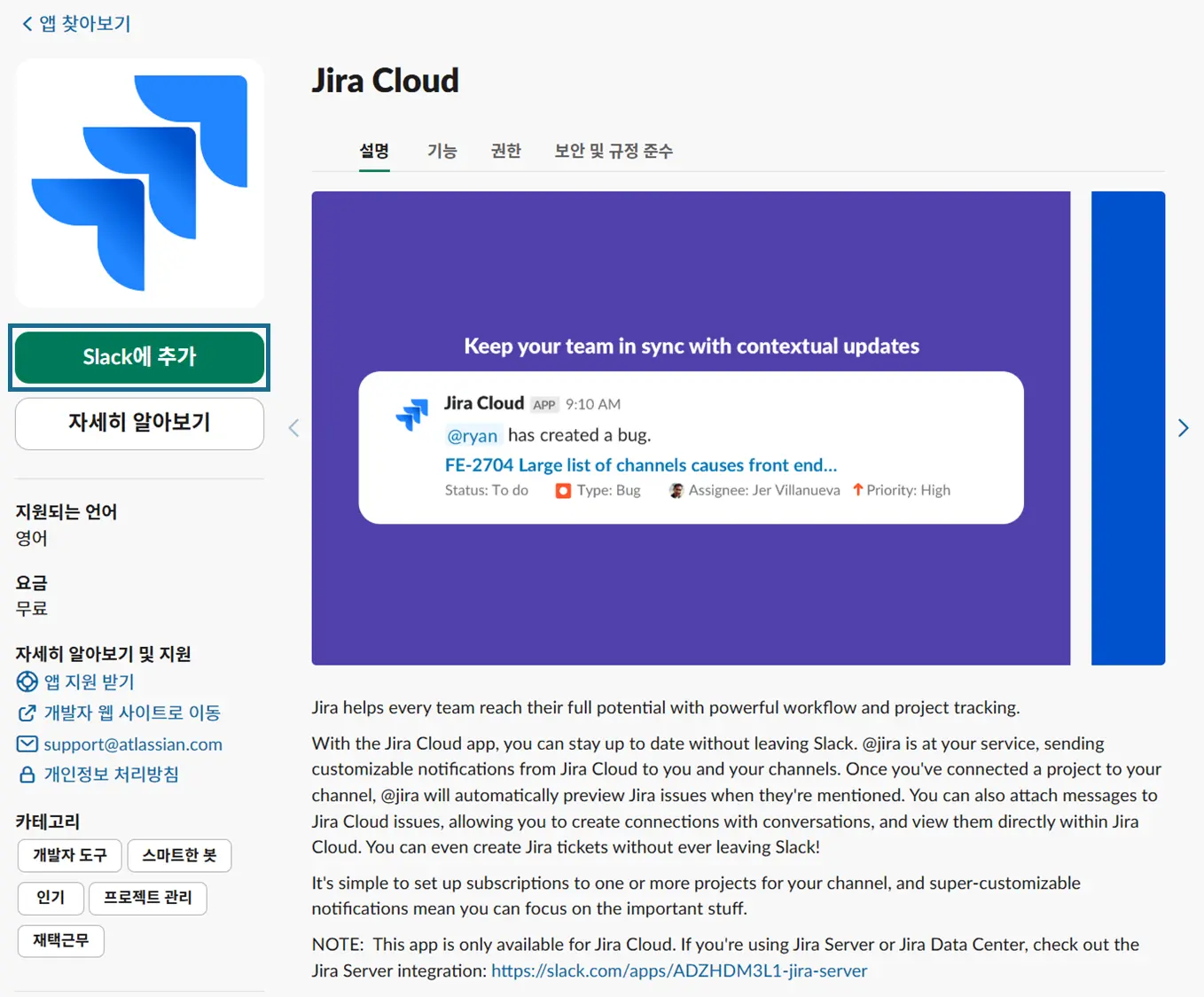This screenshot has height=997, width=1204.
Task: Click the priority arrow icon beside Priority: High
Action: (857, 490)
